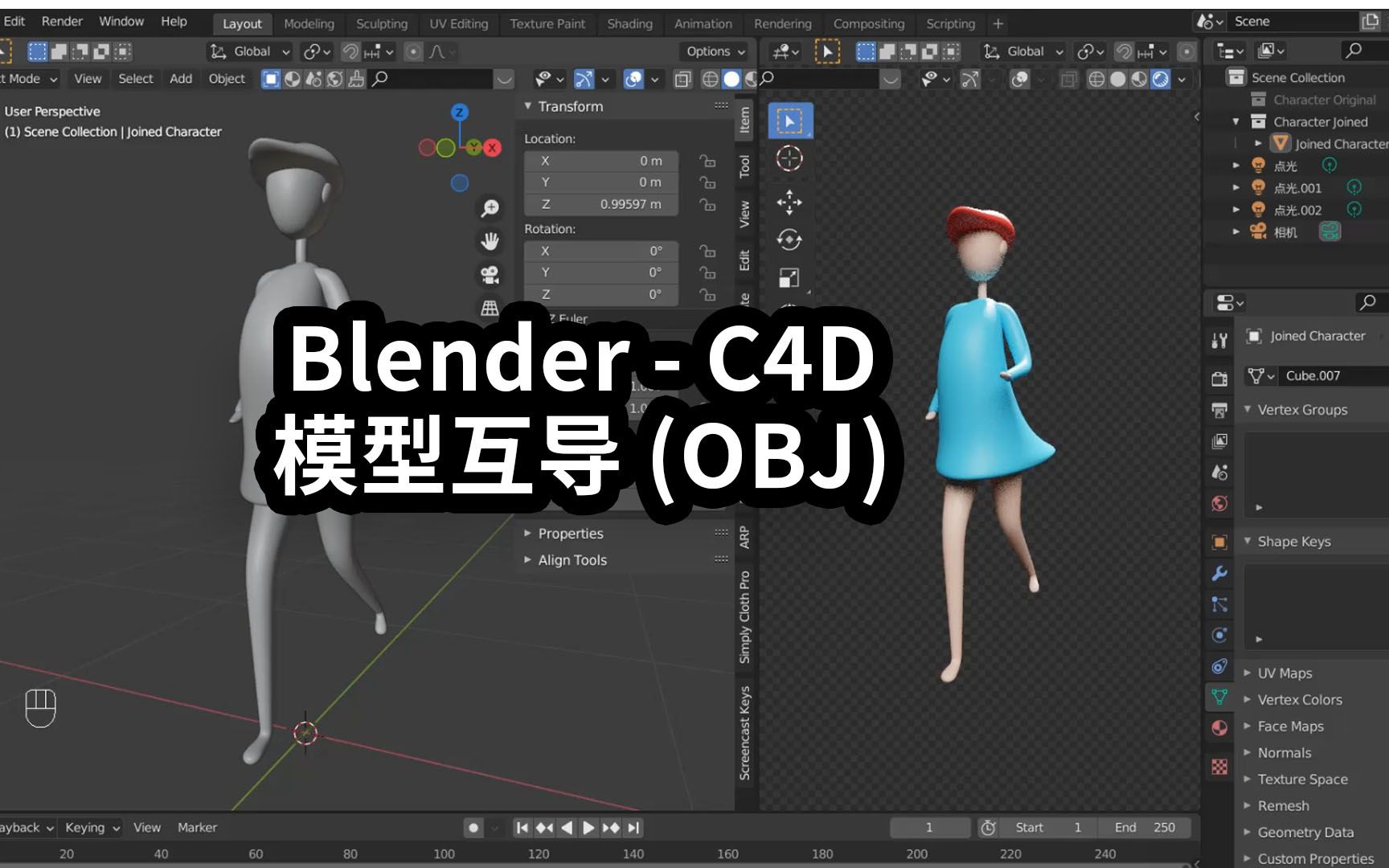Screen dimensions: 1389x868
Task: Edit the Z location value field
Action: click(601, 205)
